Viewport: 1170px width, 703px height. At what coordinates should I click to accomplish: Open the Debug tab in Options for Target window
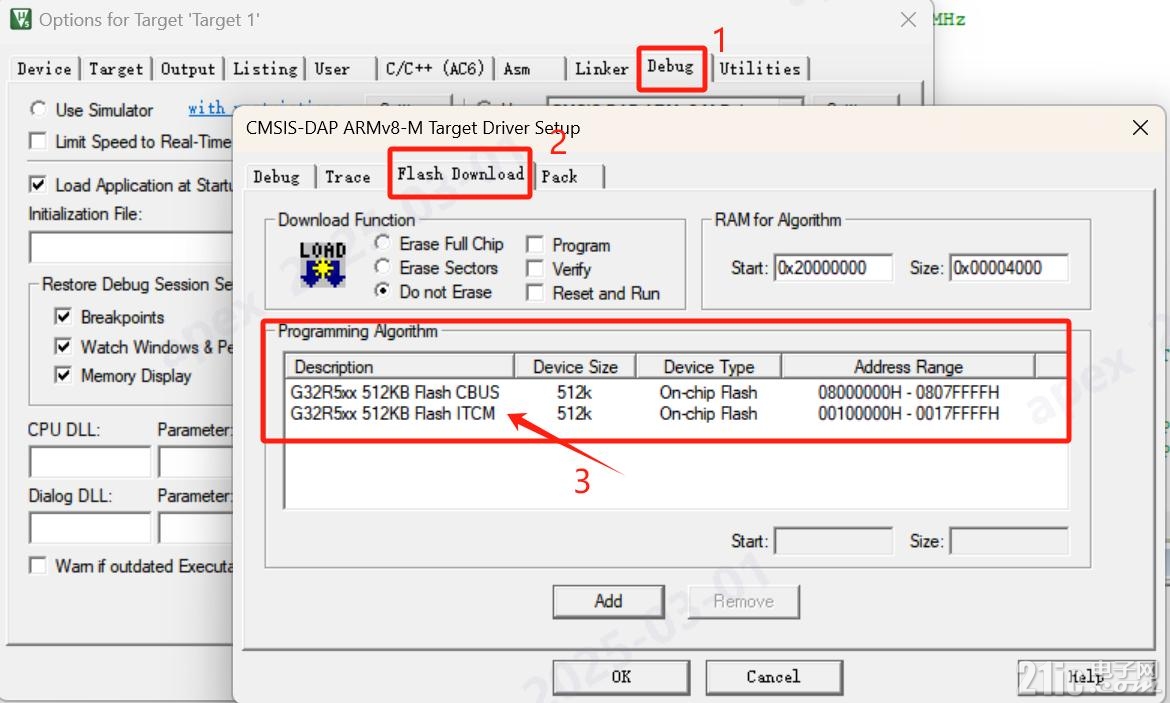(670, 66)
